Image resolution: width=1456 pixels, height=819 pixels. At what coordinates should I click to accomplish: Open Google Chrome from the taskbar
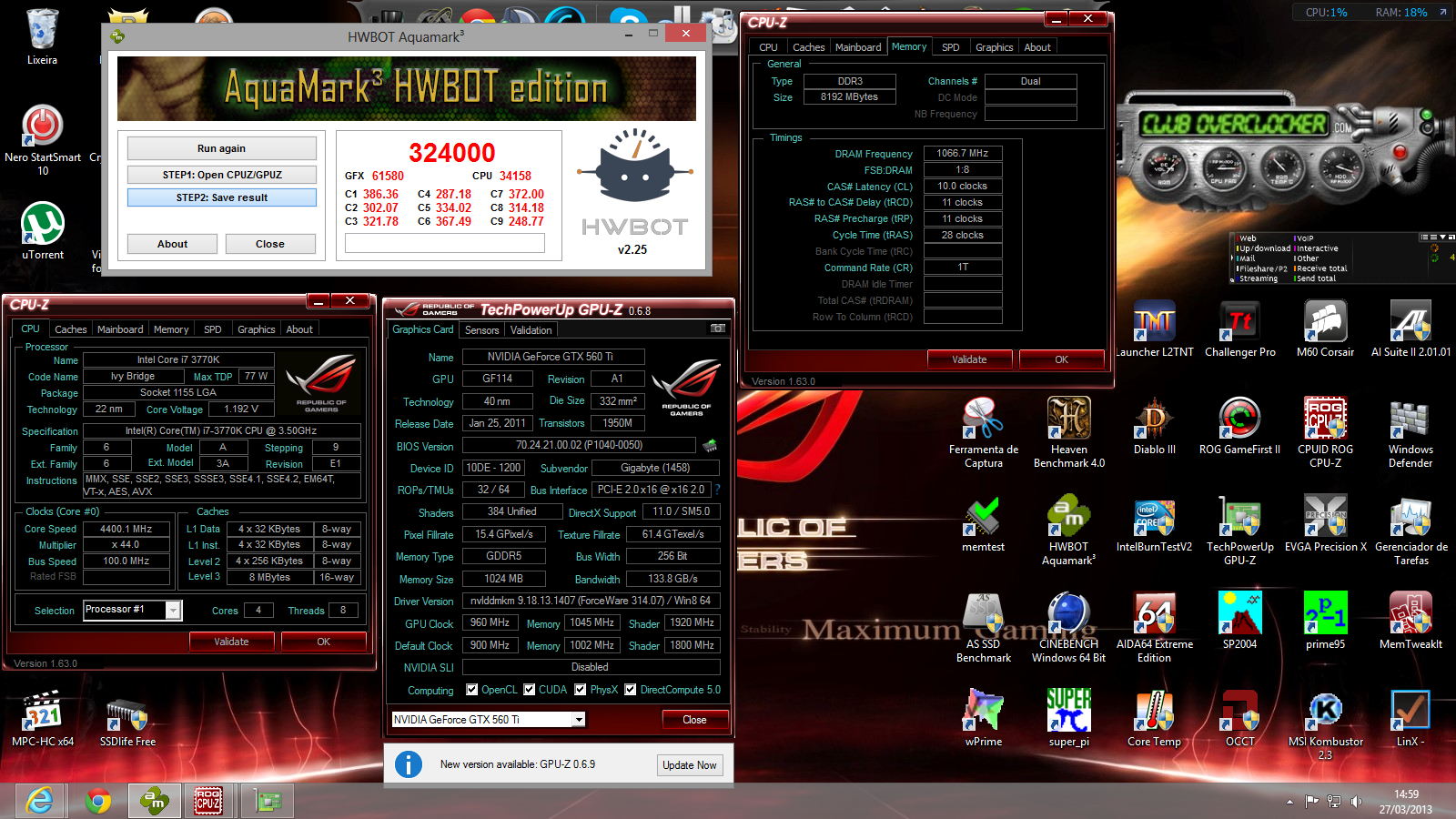point(98,801)
